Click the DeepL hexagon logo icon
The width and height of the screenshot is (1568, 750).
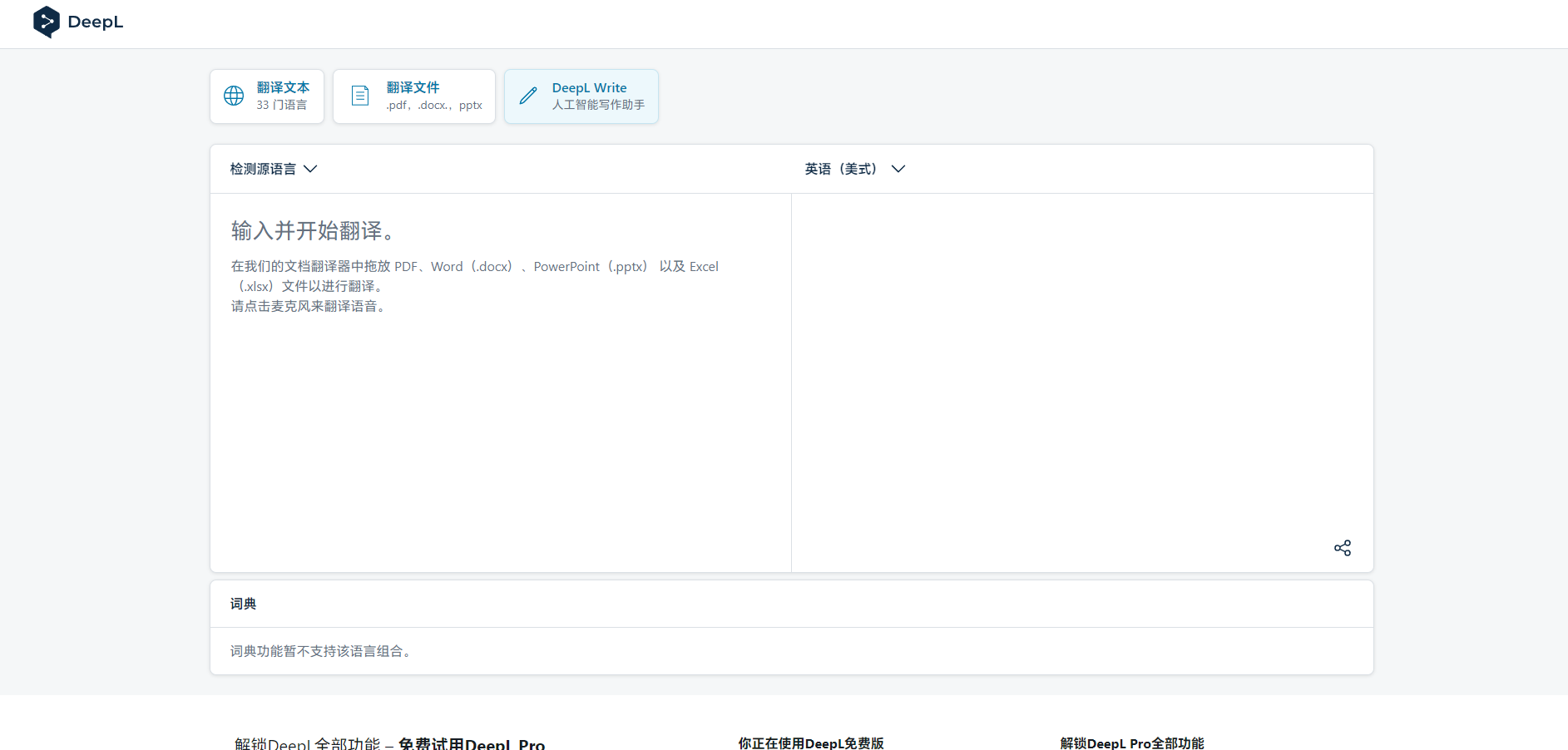47,22
